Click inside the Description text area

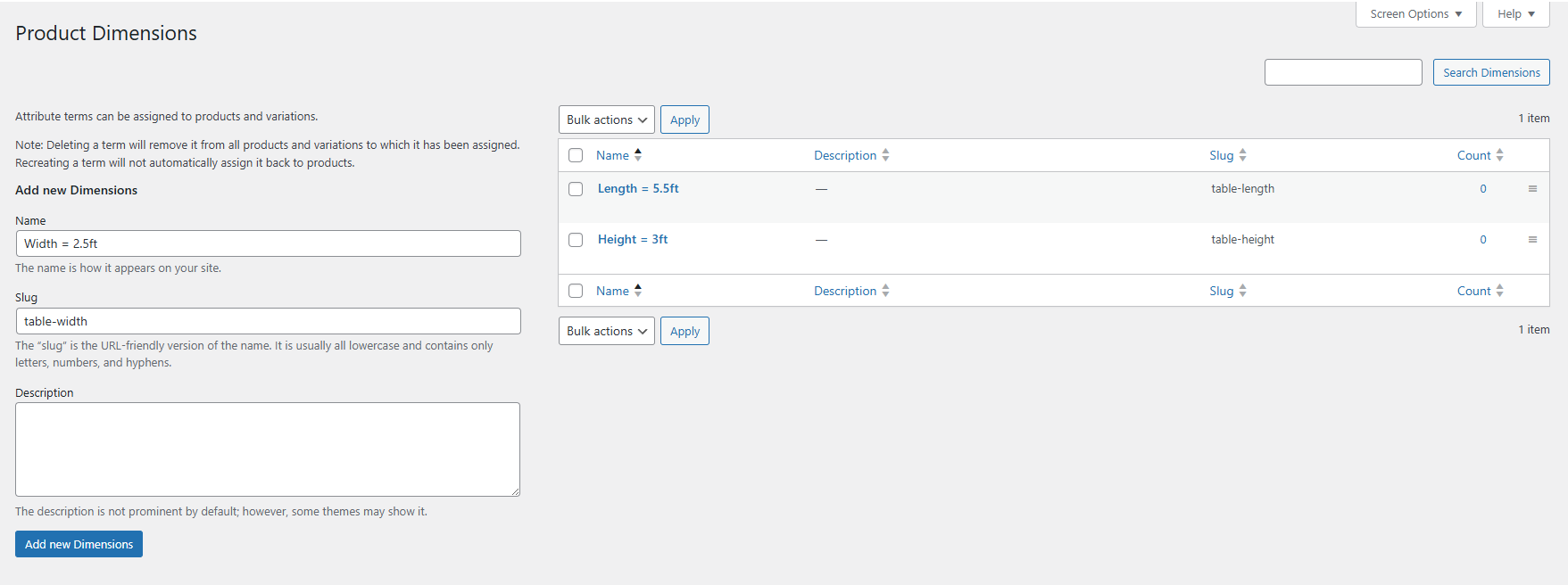tap(268, 449)
